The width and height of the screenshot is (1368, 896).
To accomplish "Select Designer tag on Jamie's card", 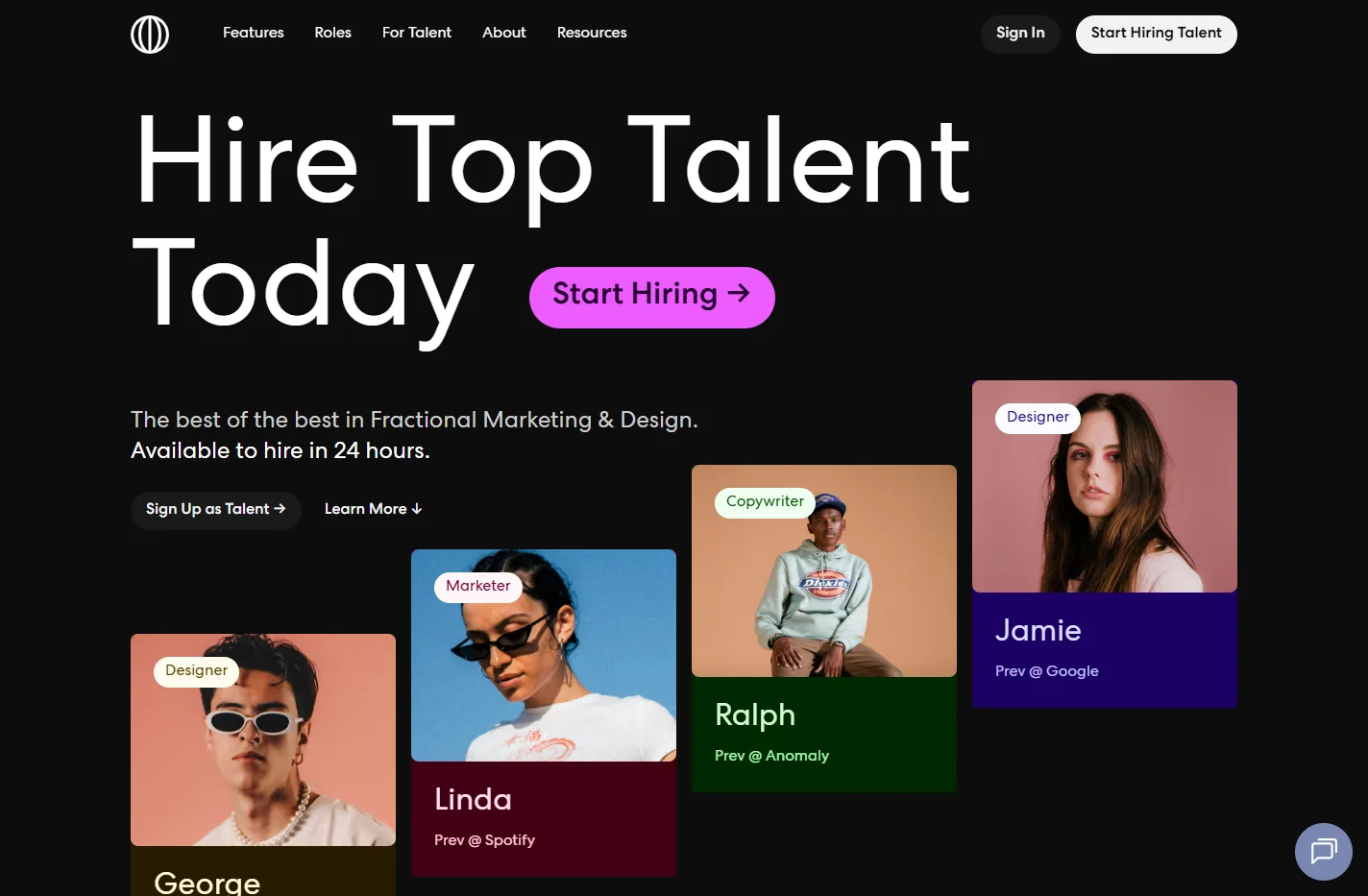I will point(1038,418).
